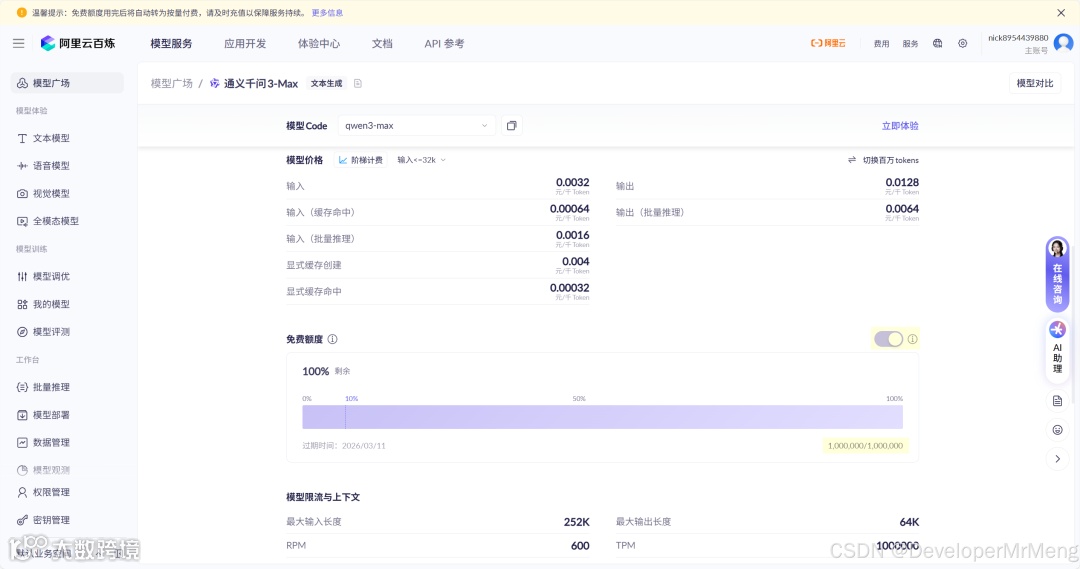Close the yellow notice banner

1061,12
